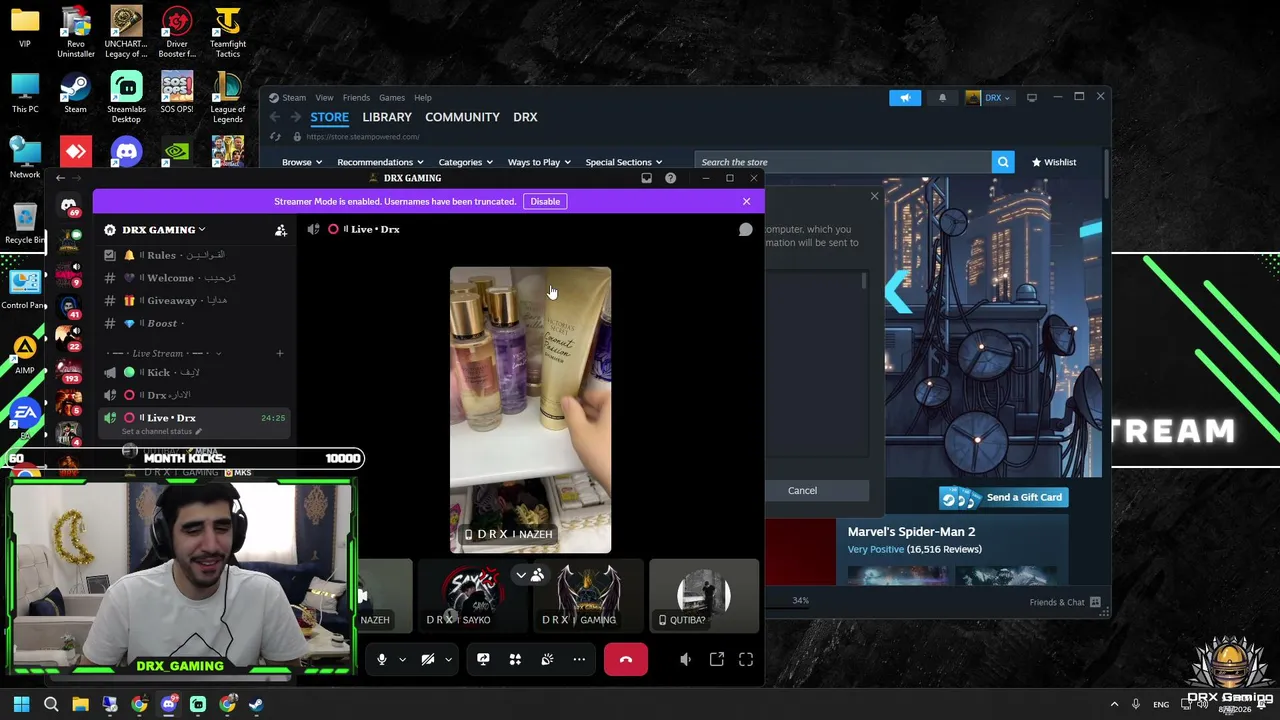Expand the Categories dropdown

tap(465, 162)
